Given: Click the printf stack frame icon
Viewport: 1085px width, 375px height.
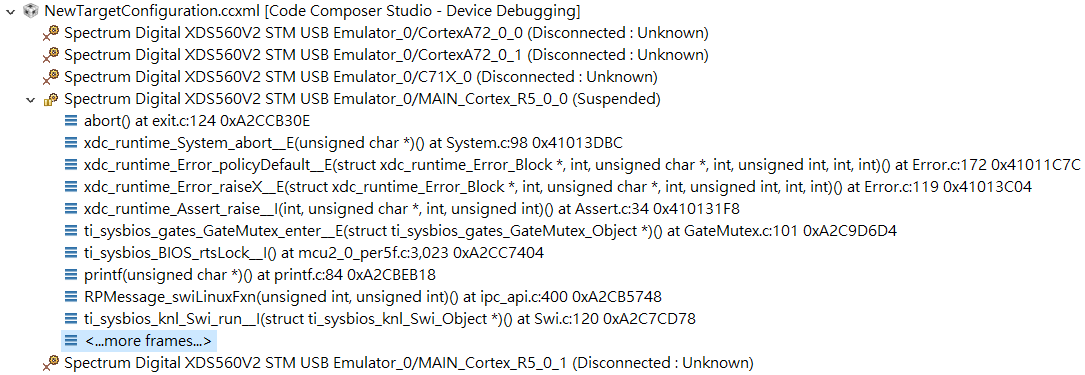Looking at the screenshot, I should (x=71, y=275).
